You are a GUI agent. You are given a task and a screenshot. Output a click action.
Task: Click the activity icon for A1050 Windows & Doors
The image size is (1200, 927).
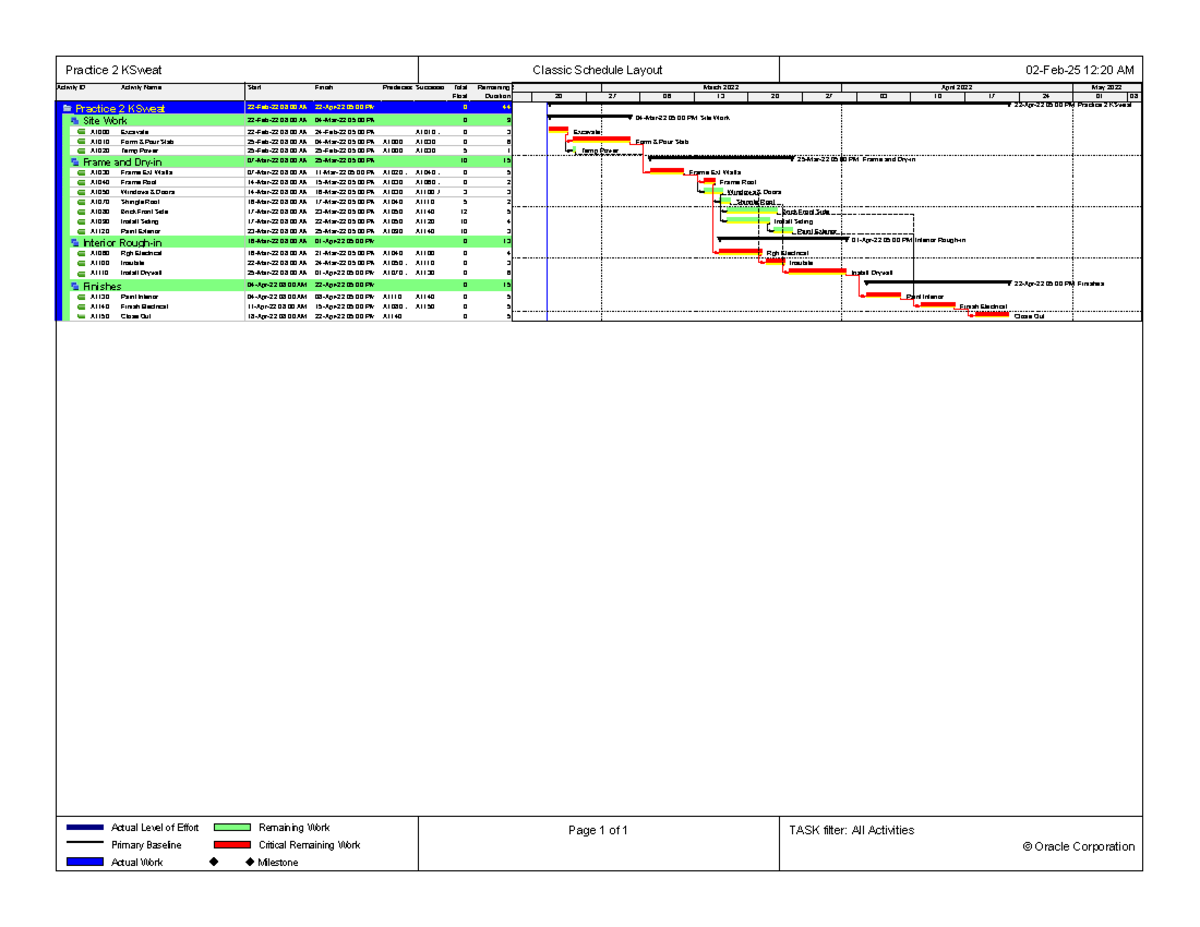81,192
